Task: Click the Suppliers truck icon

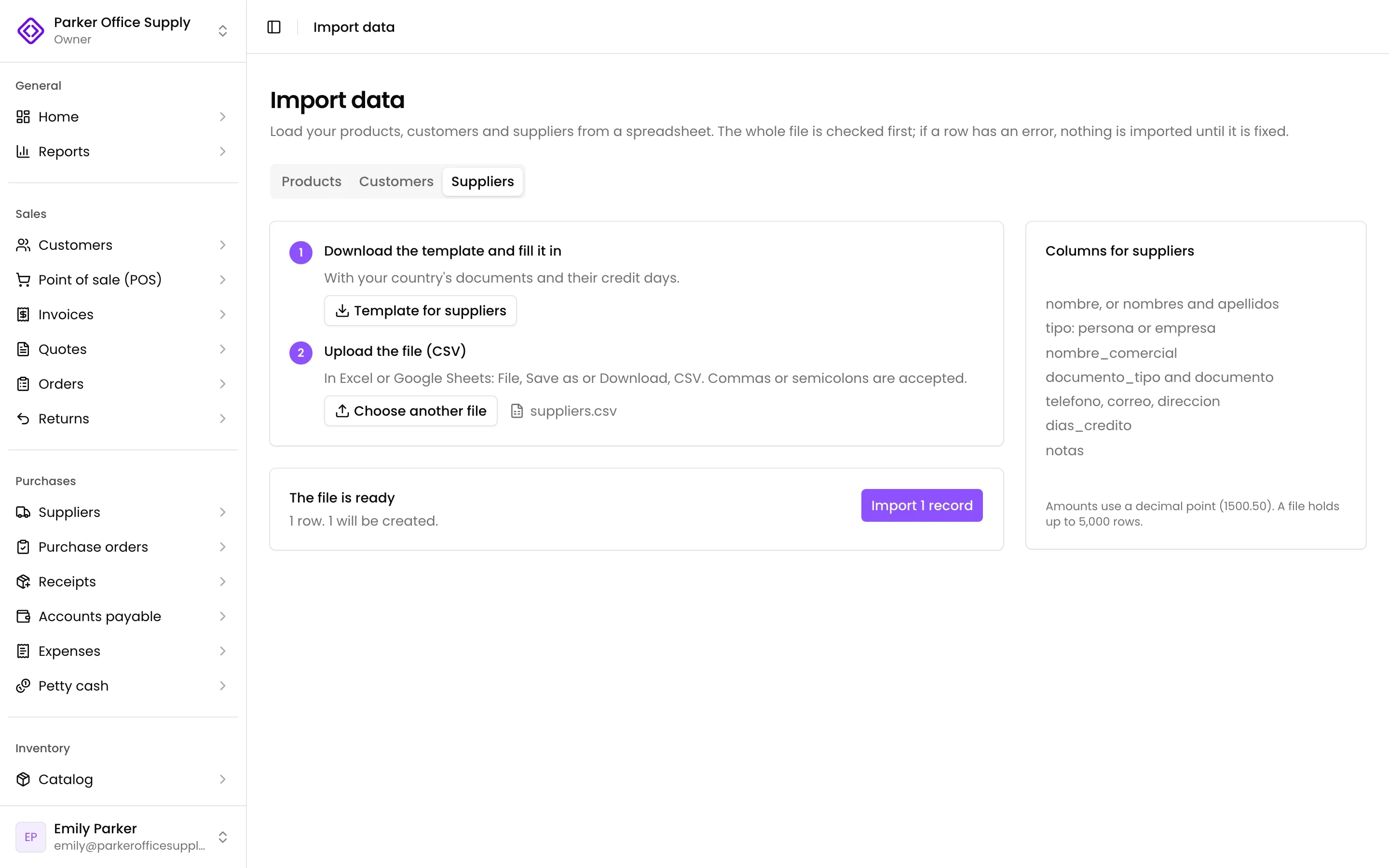Action: [x=23, y=512]
